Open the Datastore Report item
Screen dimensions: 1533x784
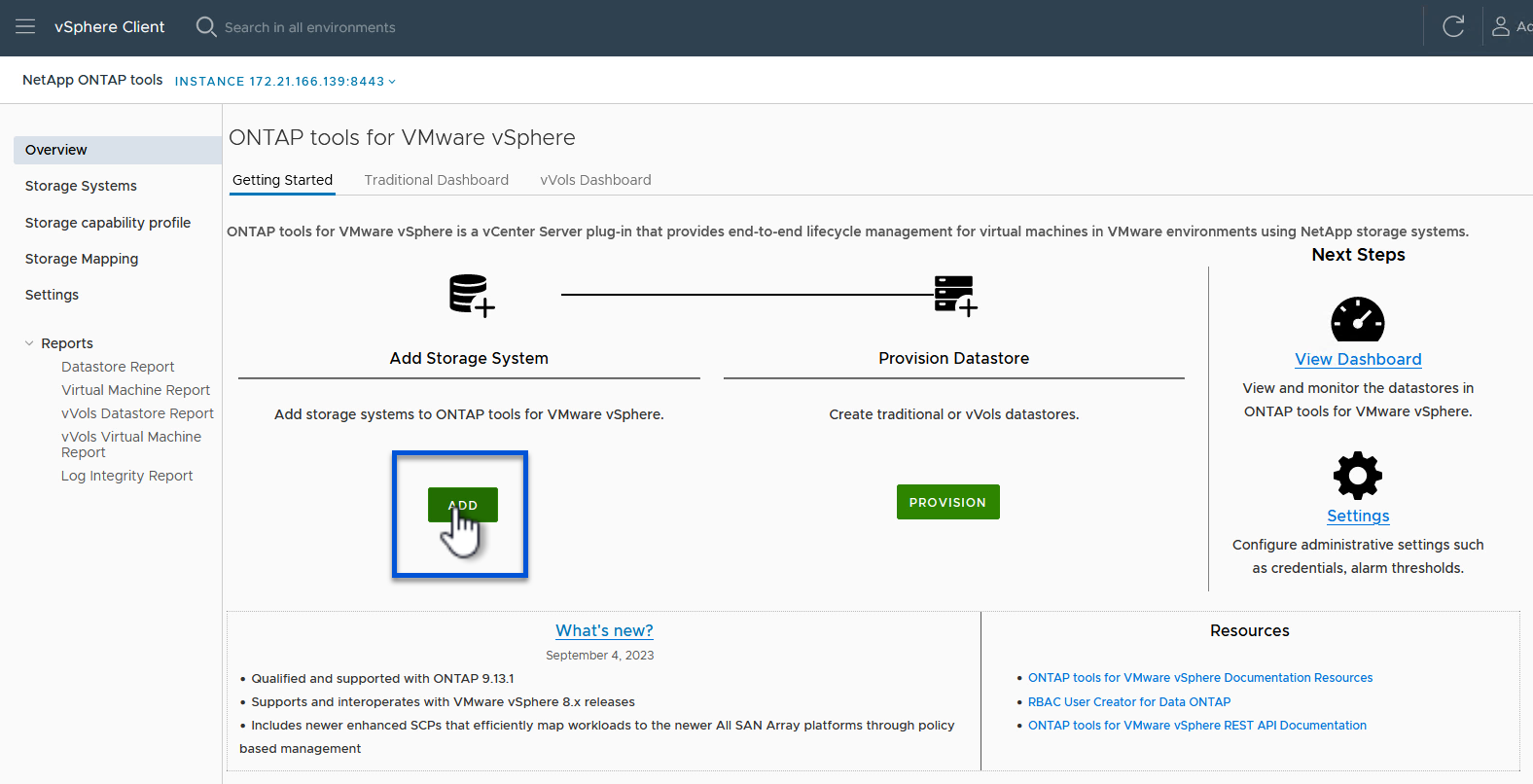(118, 367)
